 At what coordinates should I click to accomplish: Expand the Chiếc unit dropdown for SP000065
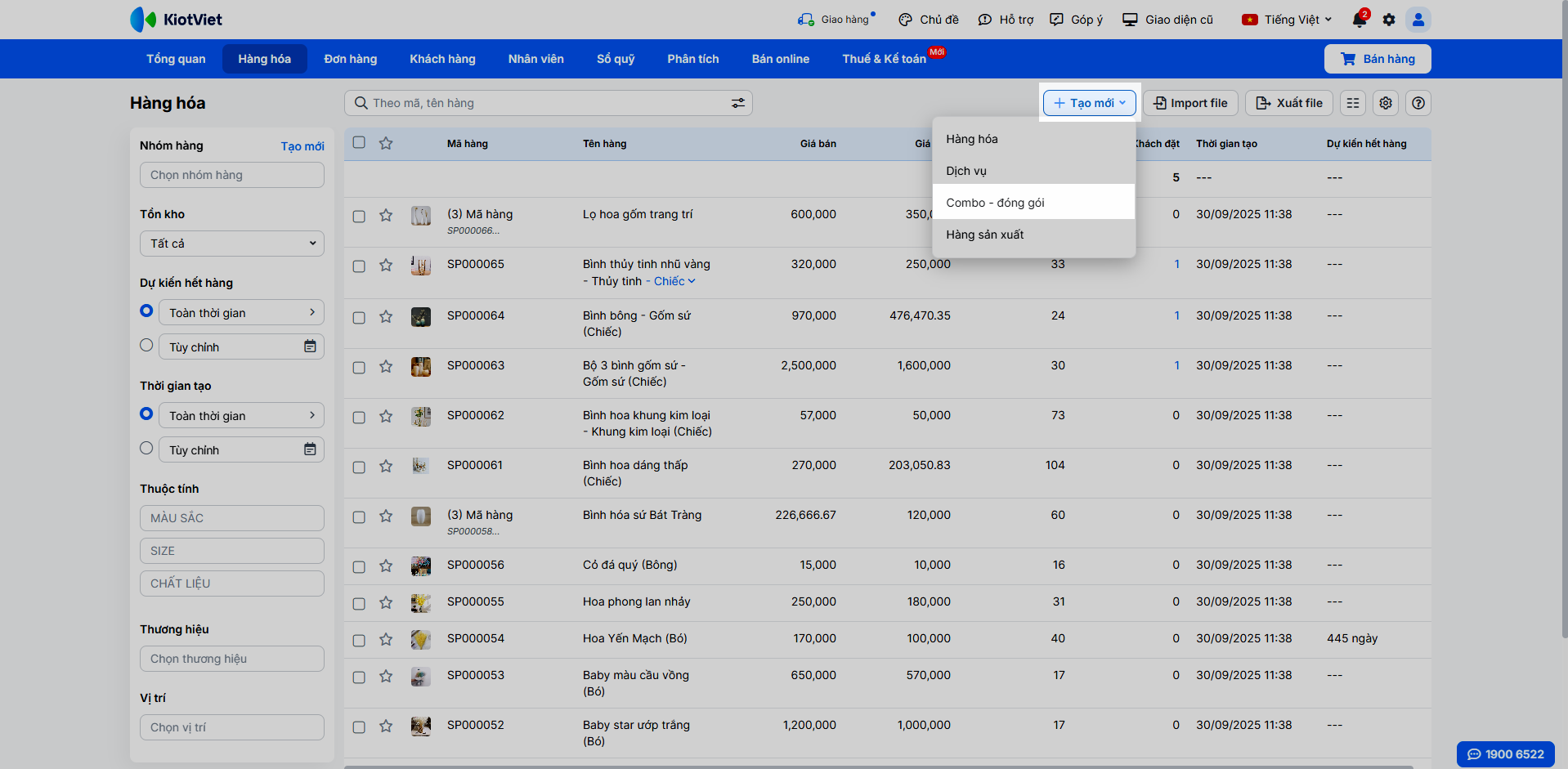pos(674,281)
